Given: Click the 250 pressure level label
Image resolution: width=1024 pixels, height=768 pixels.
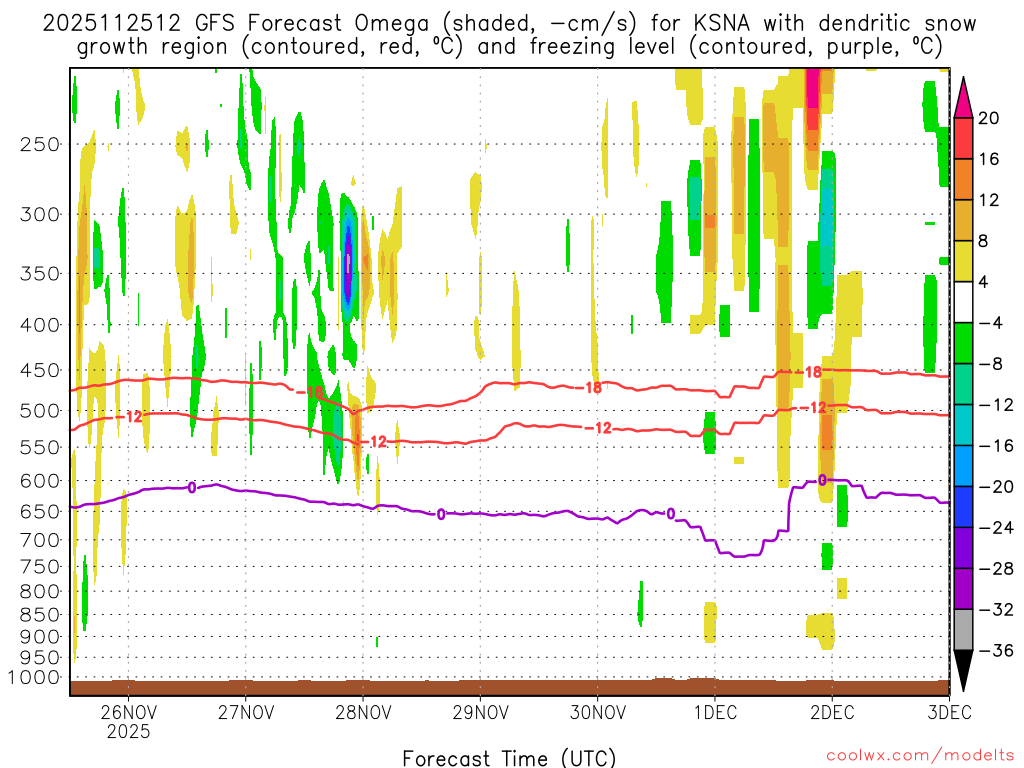Looking at the screenshot, I should tap(40, 144).
